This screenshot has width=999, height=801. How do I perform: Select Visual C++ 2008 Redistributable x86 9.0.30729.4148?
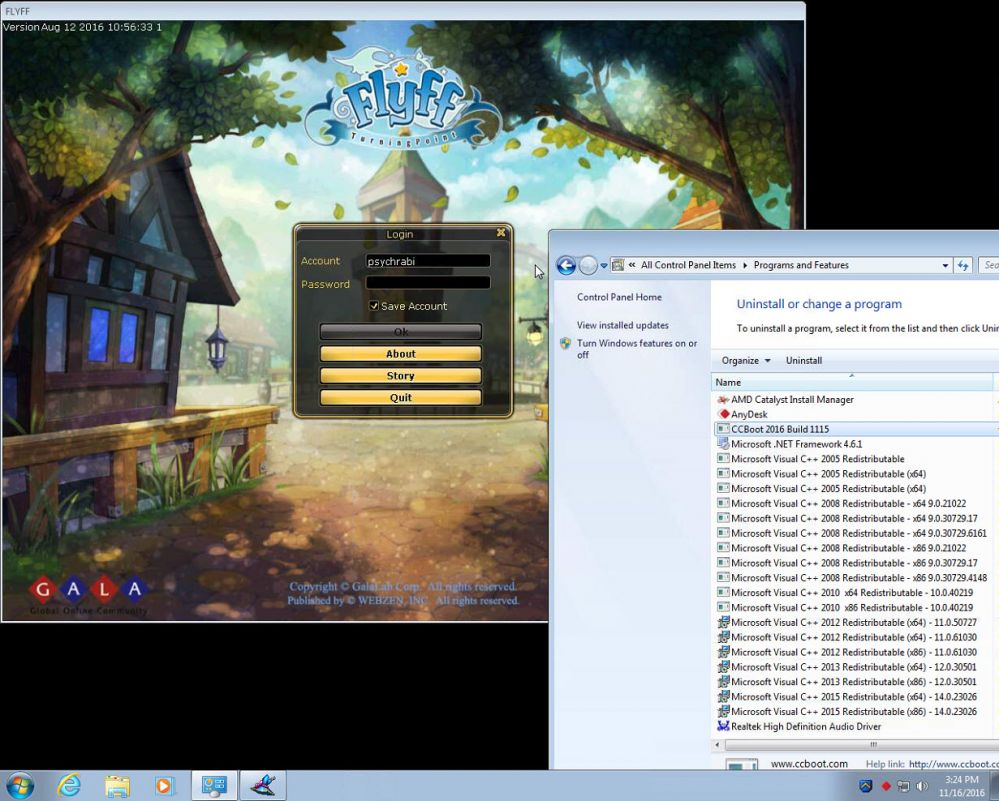(854, 578)
